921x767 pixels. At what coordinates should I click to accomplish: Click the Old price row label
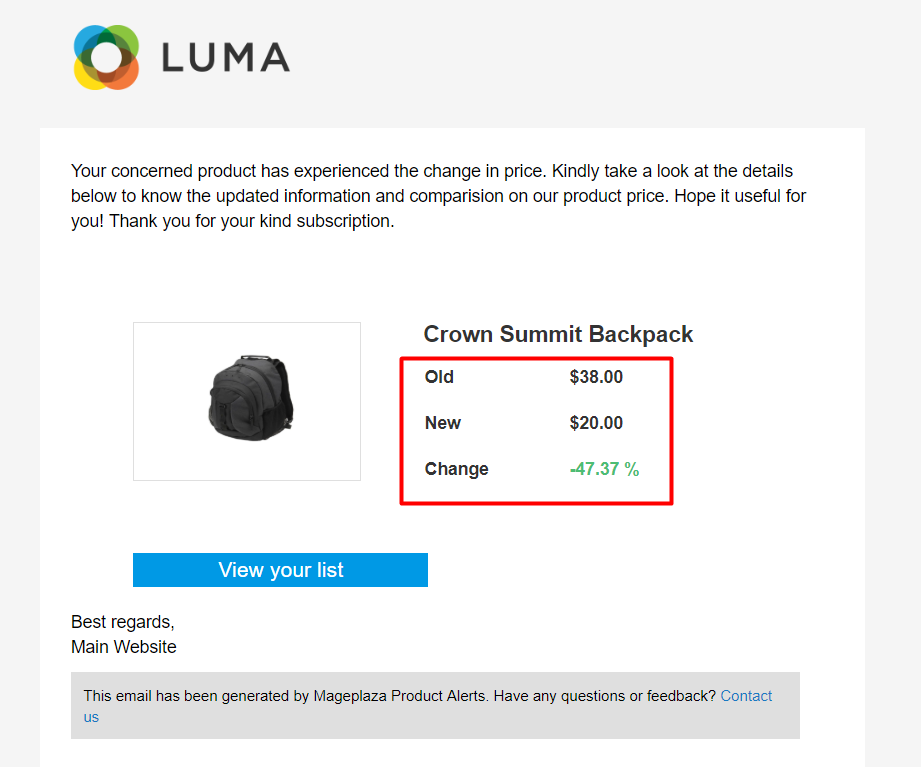(x=439, y=377)
